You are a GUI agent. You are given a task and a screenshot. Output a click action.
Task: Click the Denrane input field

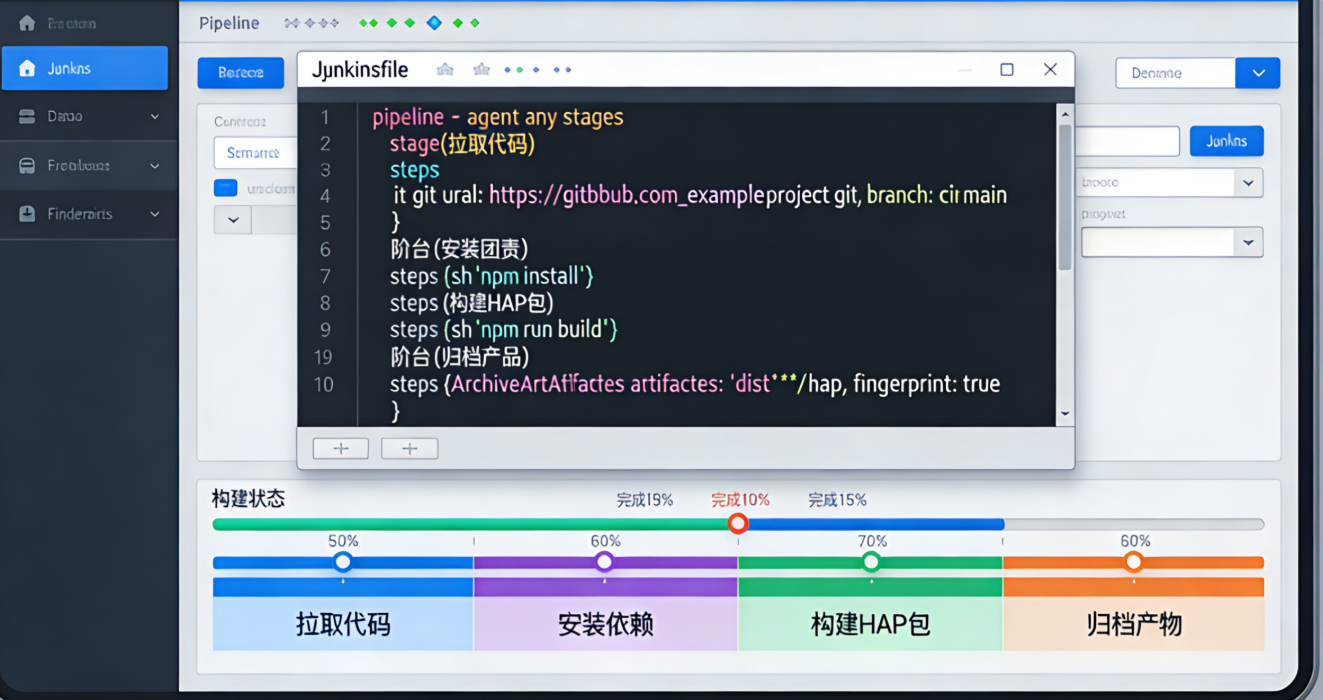click(x=1176, y=73)
